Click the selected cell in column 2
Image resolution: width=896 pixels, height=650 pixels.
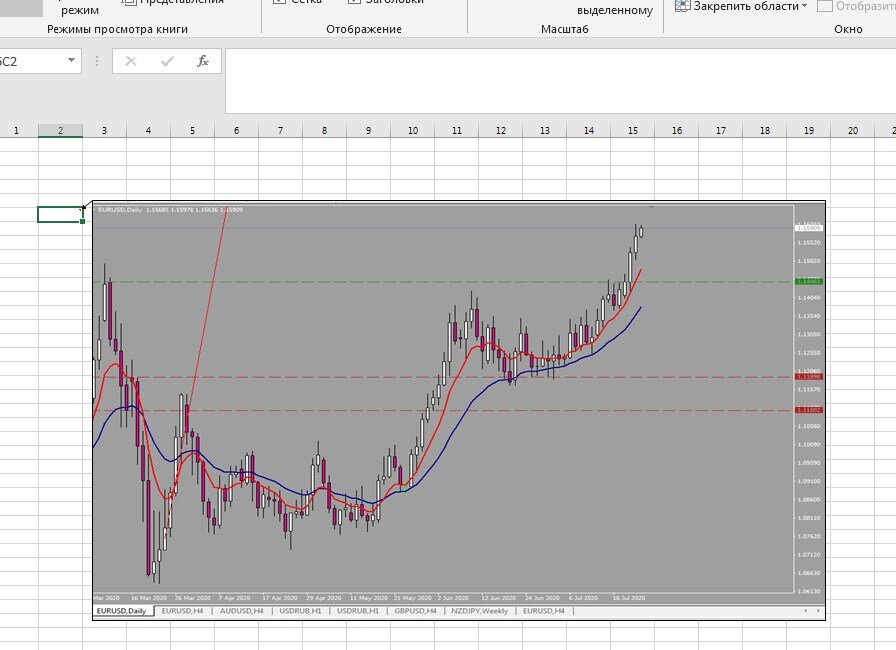60,214
